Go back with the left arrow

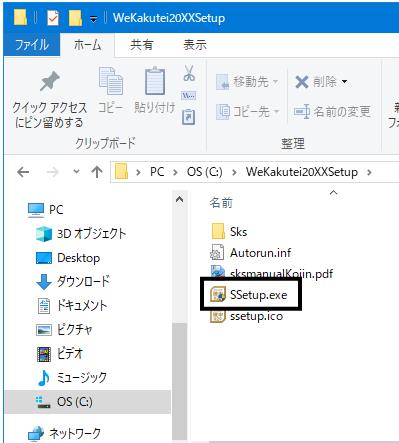(x=23, y=172)
